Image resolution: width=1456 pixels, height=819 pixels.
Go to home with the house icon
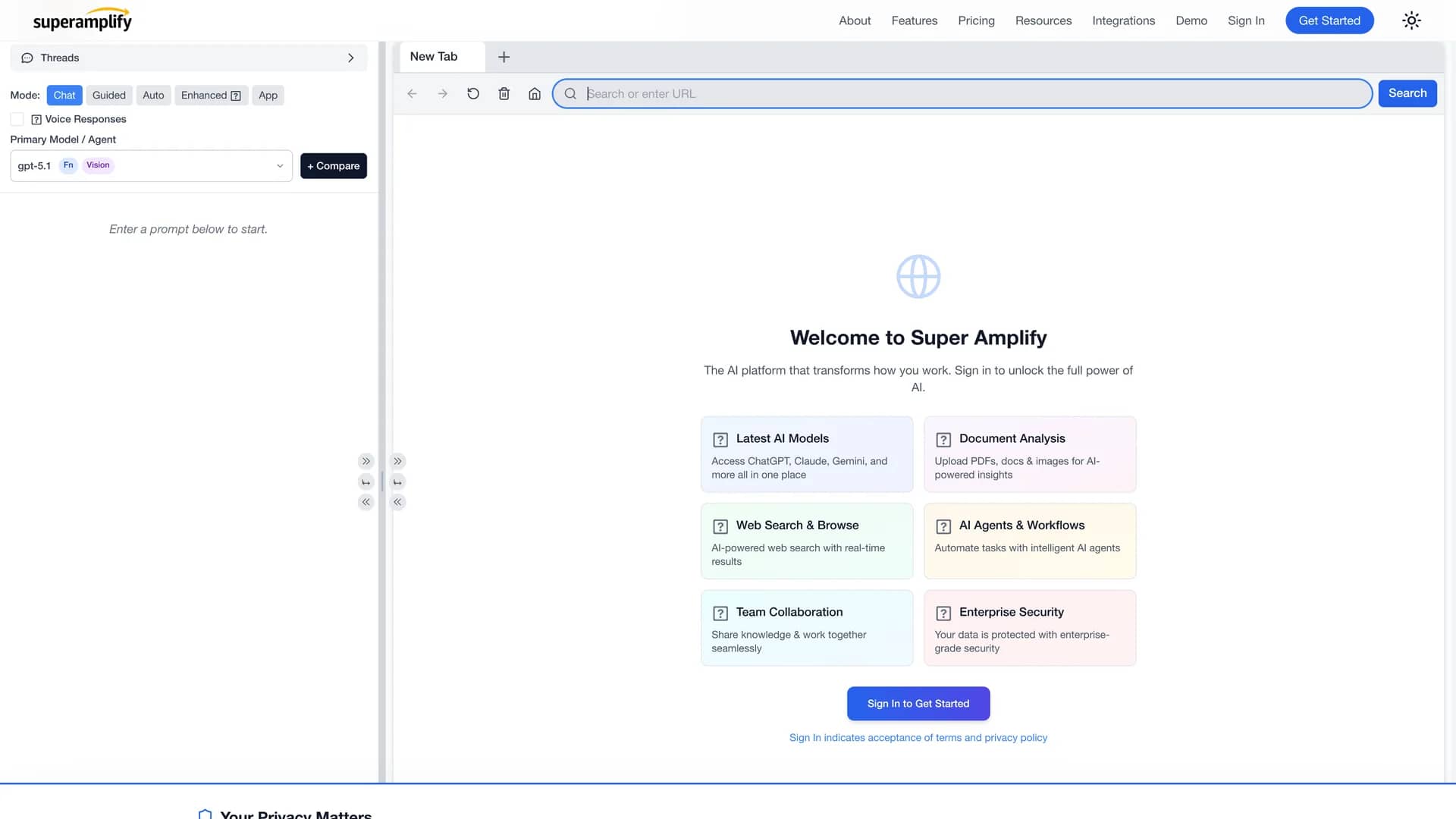[x=535, y=93]
